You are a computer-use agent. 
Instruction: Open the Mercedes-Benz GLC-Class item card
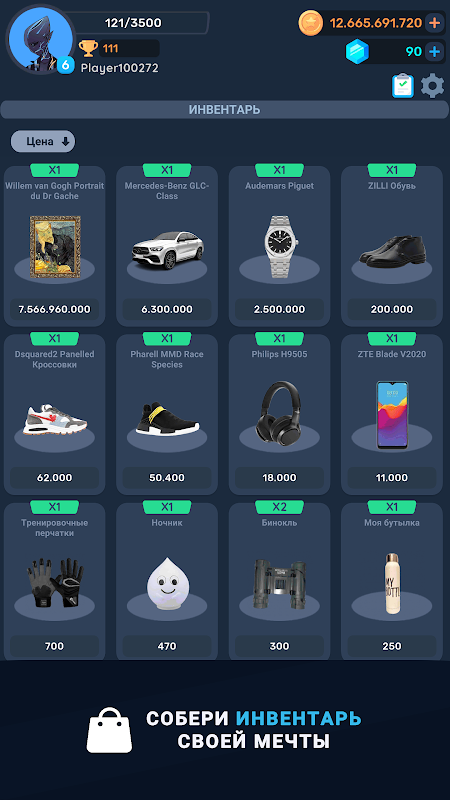[167, 246]
